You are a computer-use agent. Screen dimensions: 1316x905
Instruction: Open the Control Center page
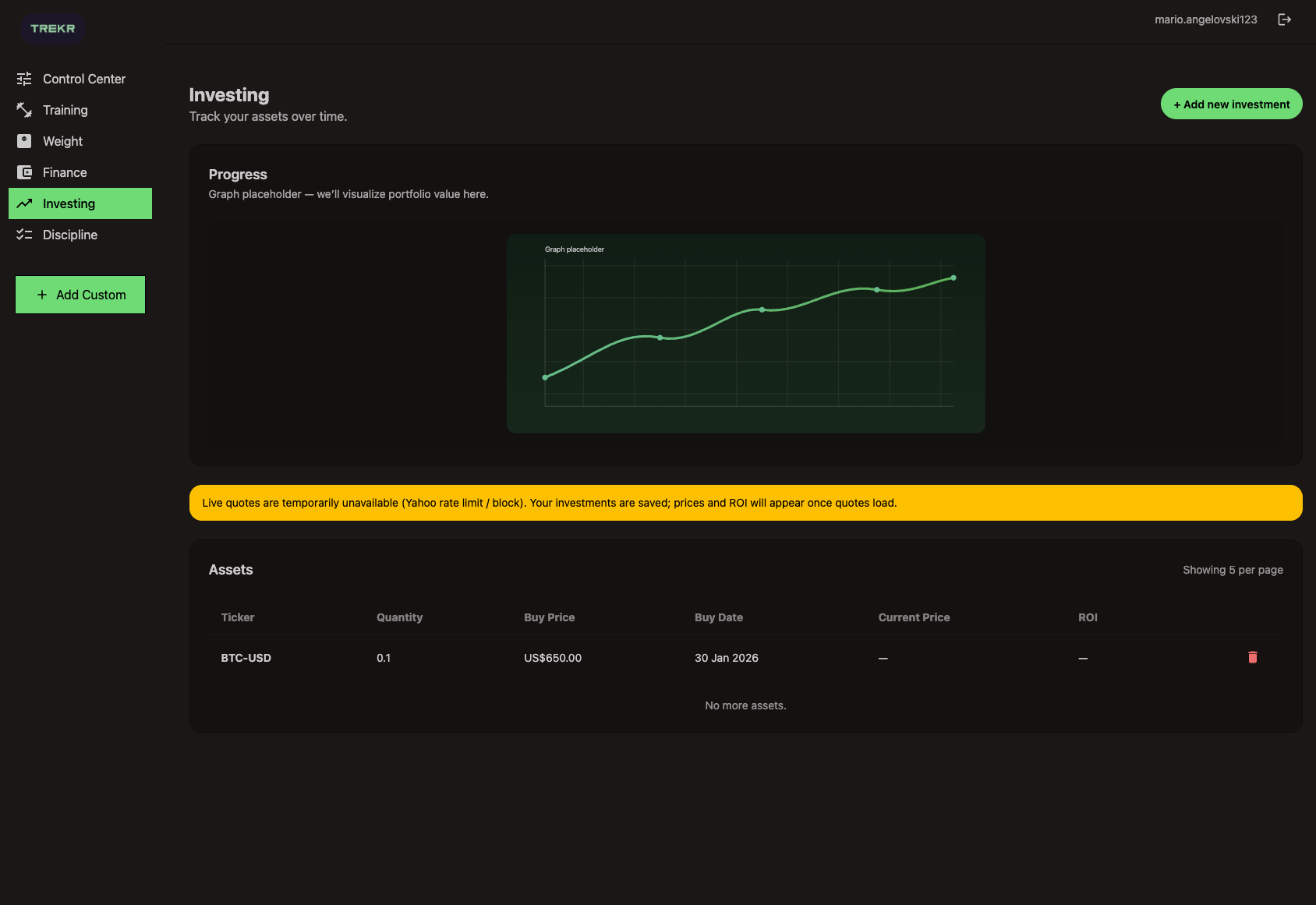click(83, 79)
